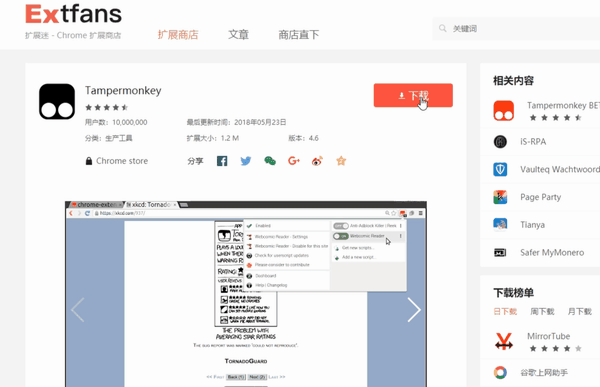Viewport: 600px width, 387px height.
Task: Click the iS-RPA icon
Action: (x=500, y=142)
